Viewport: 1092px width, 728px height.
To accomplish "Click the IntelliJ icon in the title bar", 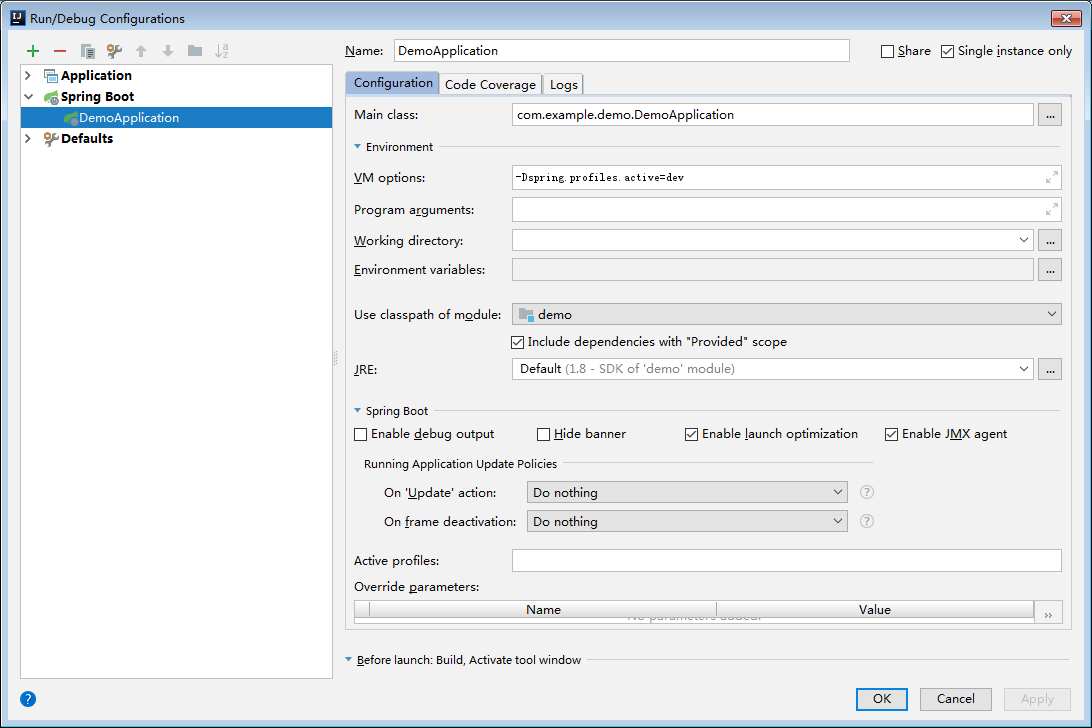I will tap(17, 18).
